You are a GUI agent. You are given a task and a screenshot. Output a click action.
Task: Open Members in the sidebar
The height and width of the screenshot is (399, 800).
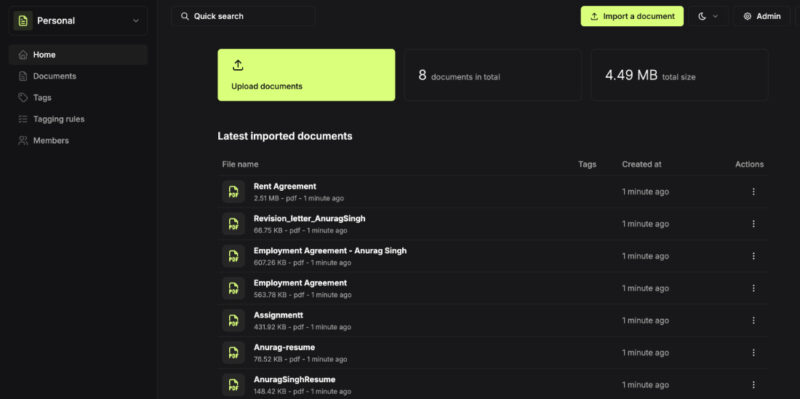[78, 140]
